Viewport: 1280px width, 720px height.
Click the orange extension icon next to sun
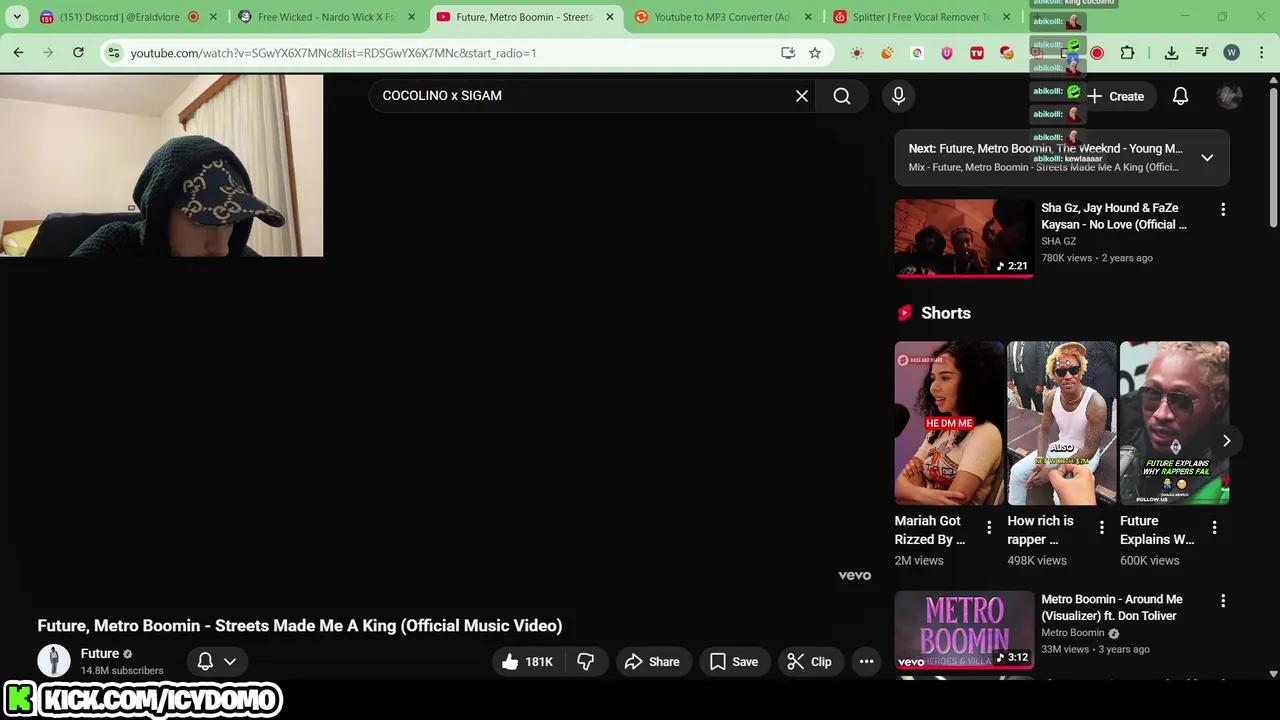[x=887, y=53]
